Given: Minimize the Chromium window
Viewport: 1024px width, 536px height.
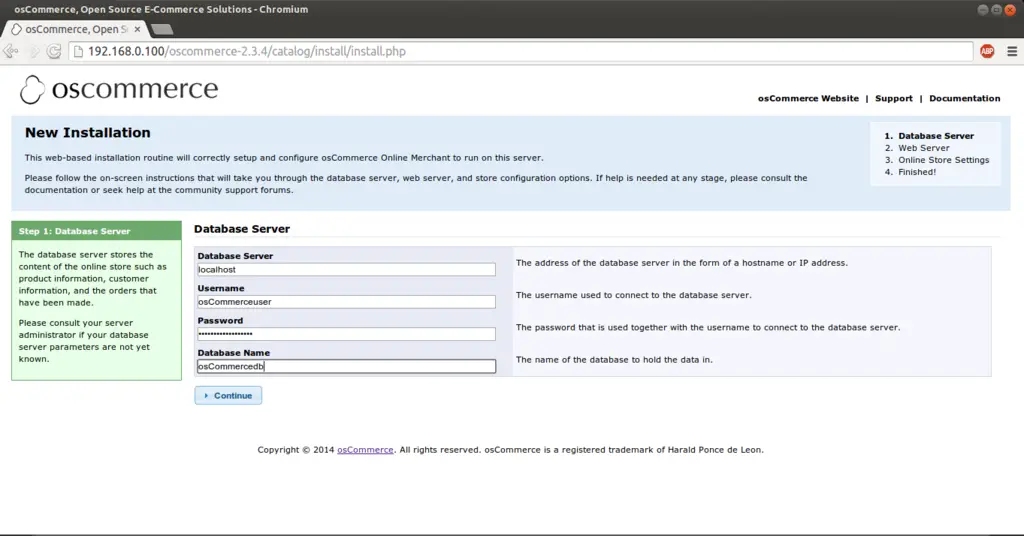Looking at the screenshot, I should (x=982, y=10).
